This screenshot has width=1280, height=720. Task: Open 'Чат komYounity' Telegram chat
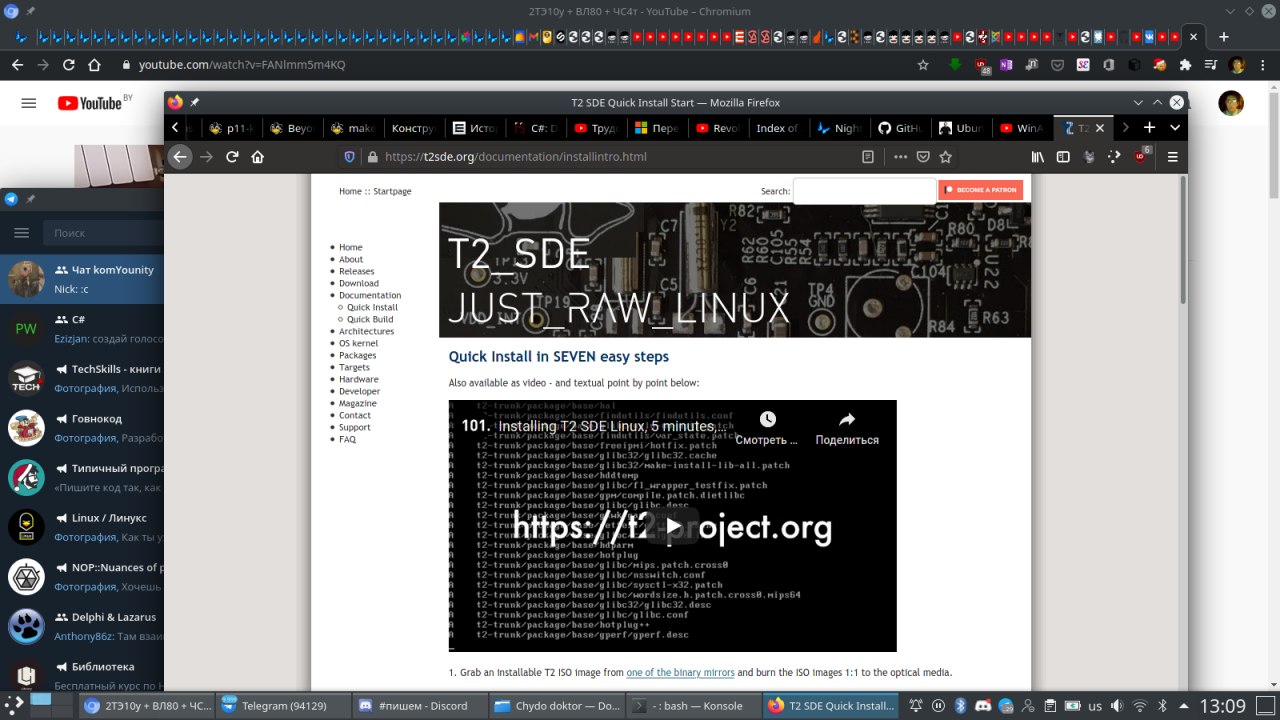82,279
